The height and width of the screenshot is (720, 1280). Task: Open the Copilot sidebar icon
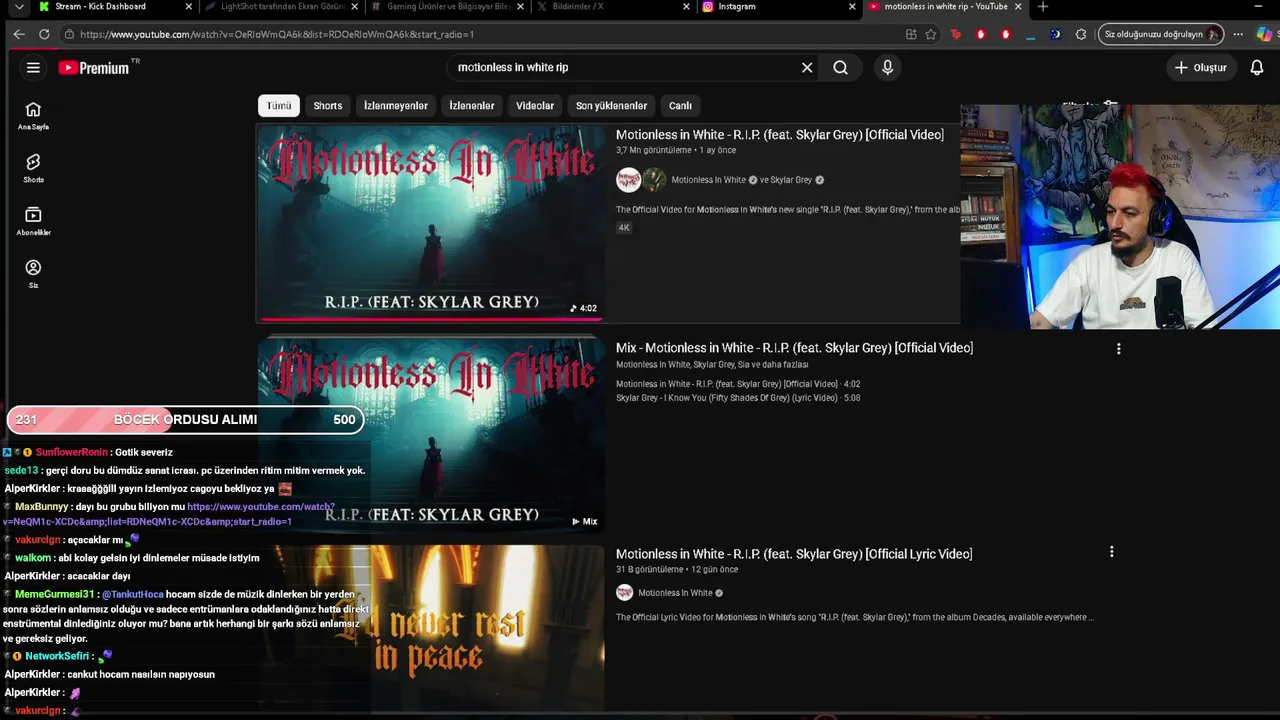pyautogui.click(x=1265, y=34)
